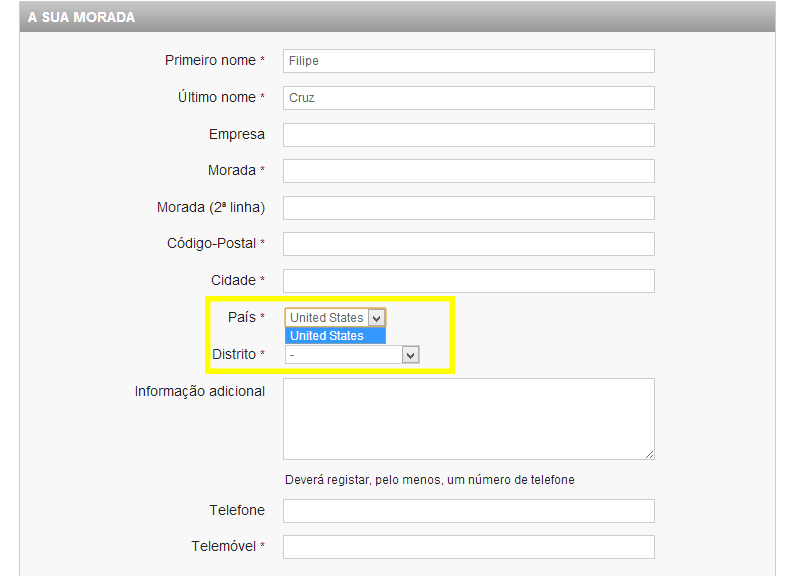Click the Código-Postal label text

pos(212,243)
